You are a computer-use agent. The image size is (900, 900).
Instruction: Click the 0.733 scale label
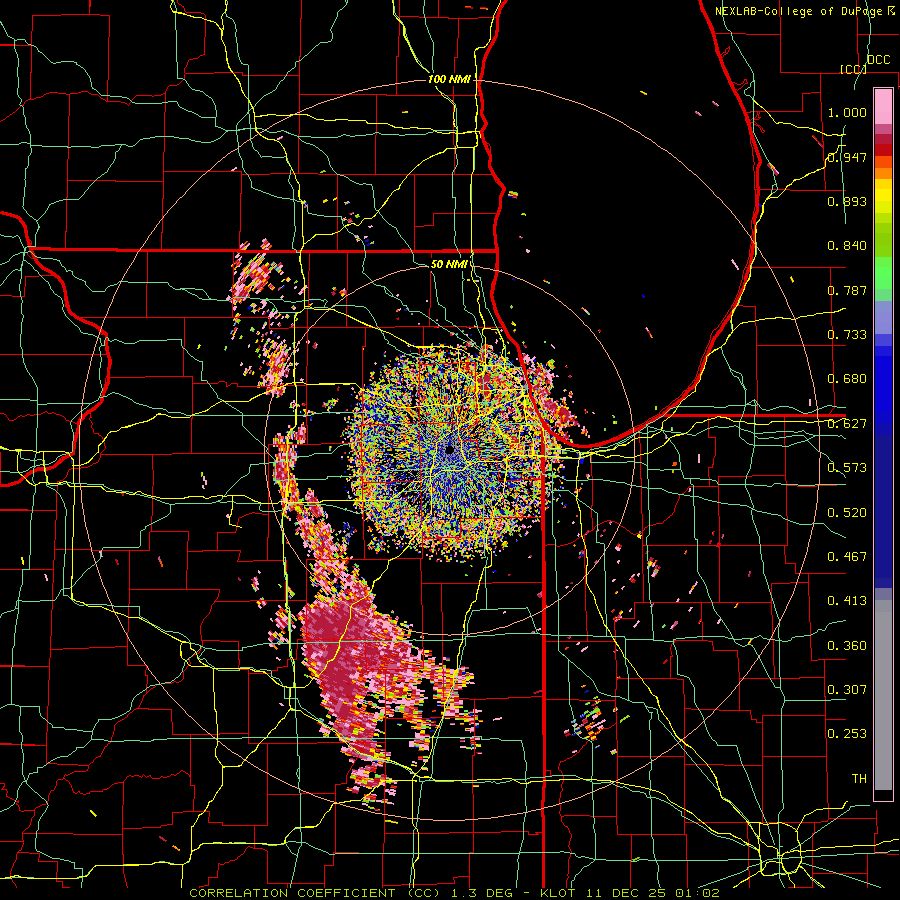(x=847, y=335)
